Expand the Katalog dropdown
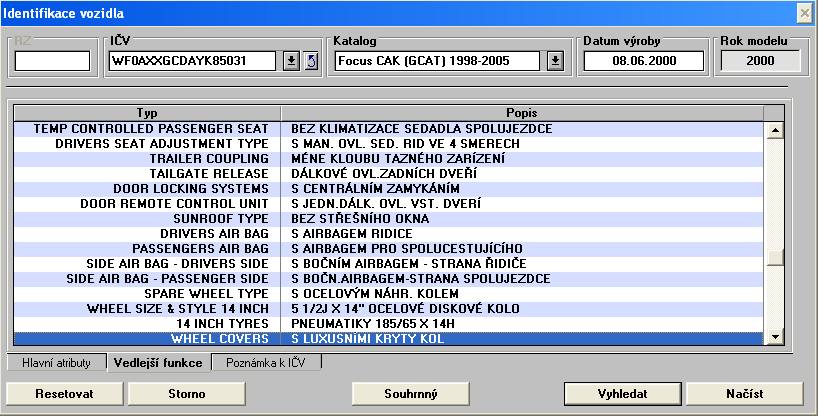 [556, 61]
